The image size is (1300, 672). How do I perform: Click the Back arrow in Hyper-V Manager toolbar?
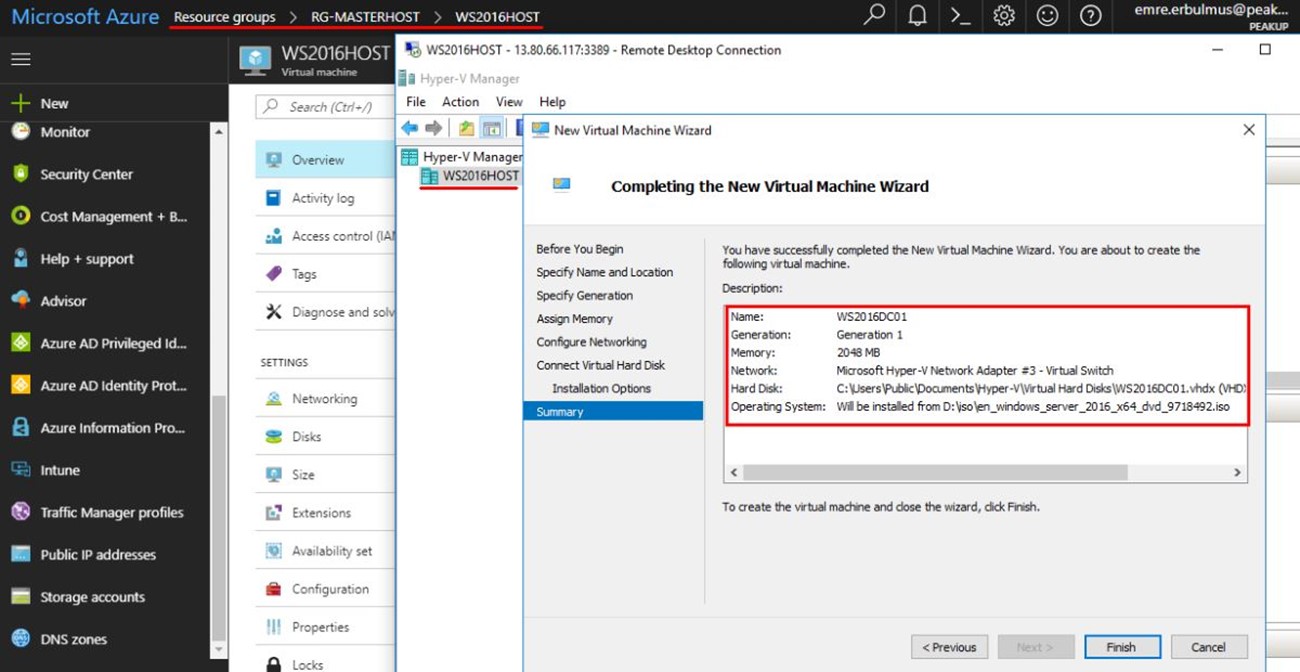tap(409, 128)
